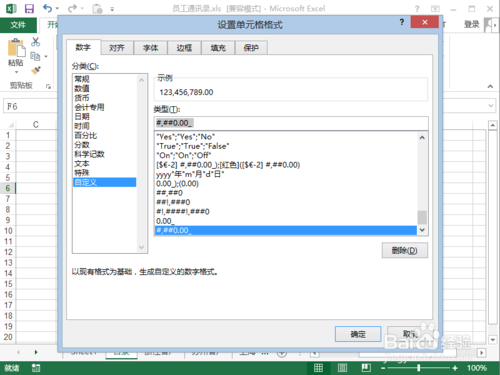The width and height of the screenshot is (500, 375).
Task: Click the 登录 sign-in link
Action: (x=472, y=25)
